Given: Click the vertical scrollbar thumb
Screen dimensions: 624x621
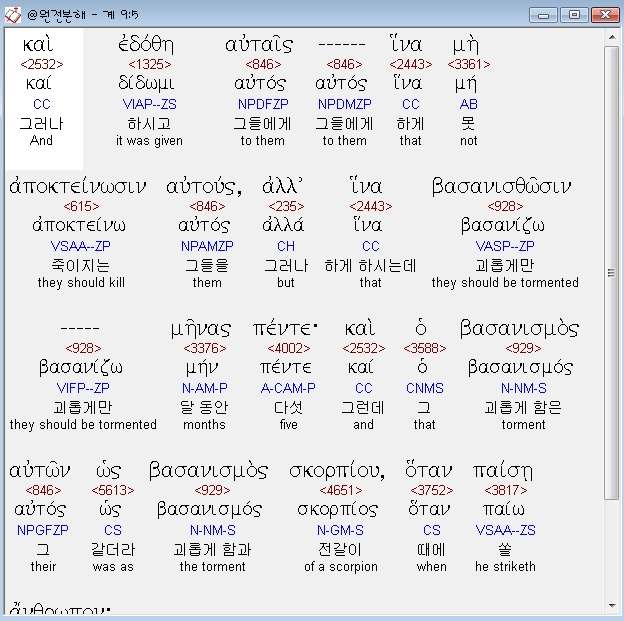Looking at the screenshot, I should [611, 273].
